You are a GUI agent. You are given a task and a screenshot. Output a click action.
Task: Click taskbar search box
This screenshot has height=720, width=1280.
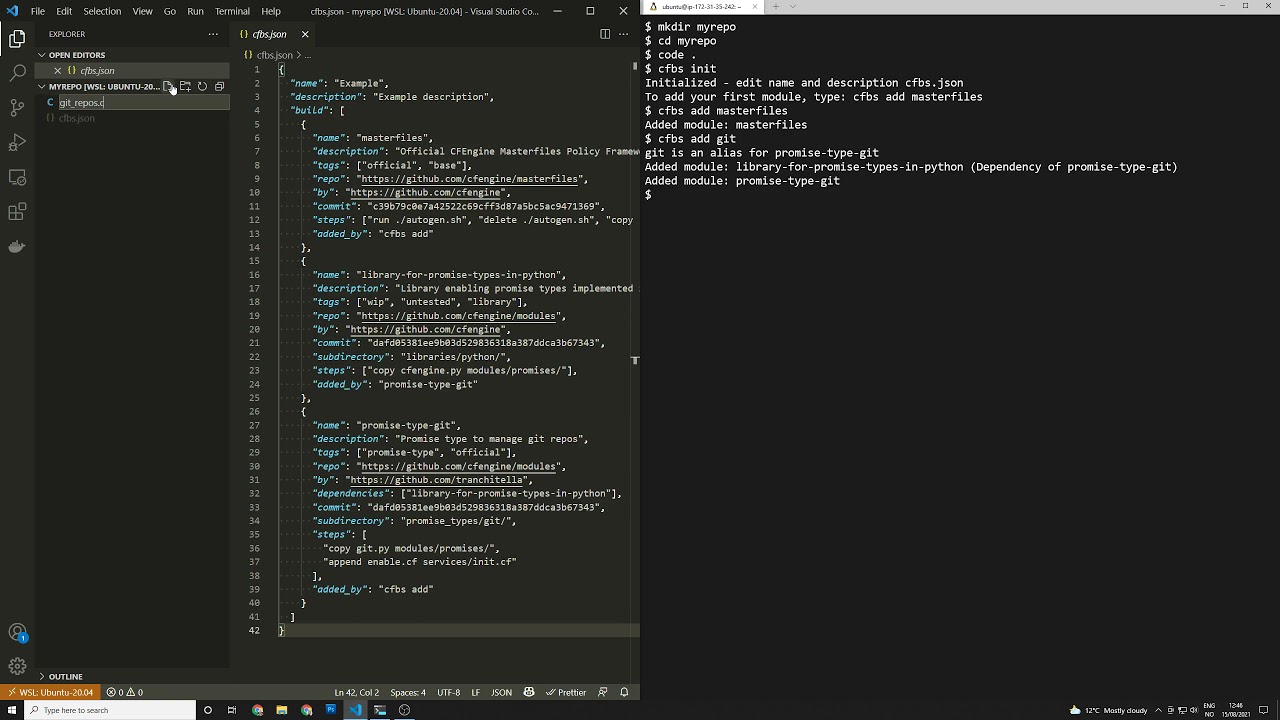click(108, 710)
